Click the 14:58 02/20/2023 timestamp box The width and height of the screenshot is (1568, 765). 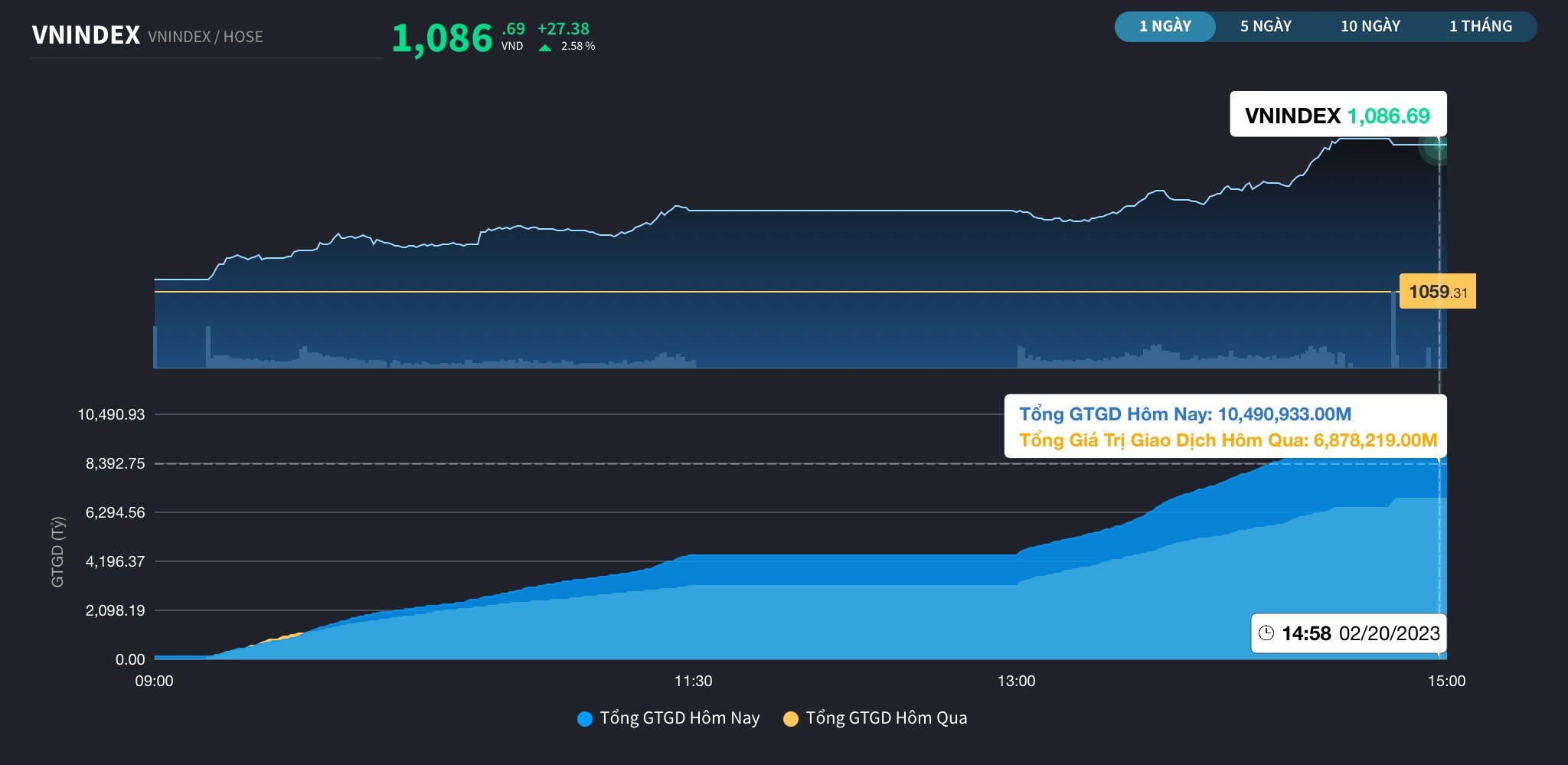1348,633
